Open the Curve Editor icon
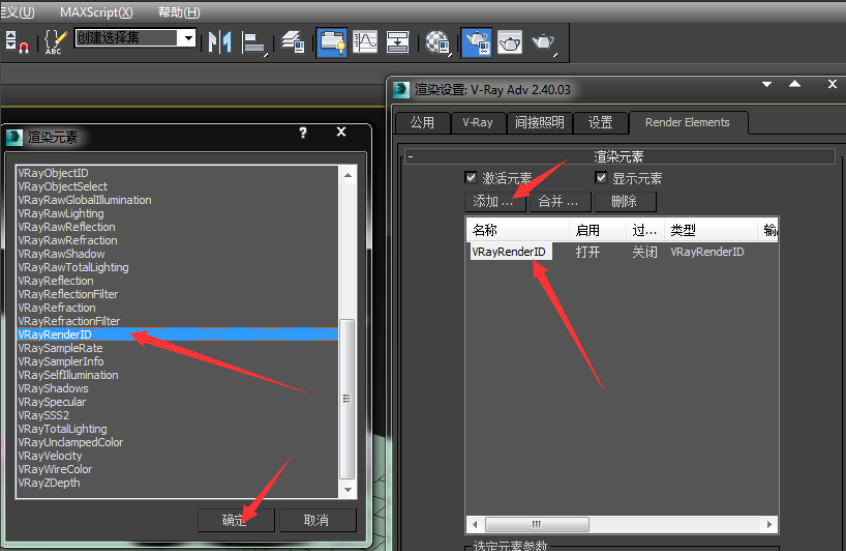 click(365, 42)
